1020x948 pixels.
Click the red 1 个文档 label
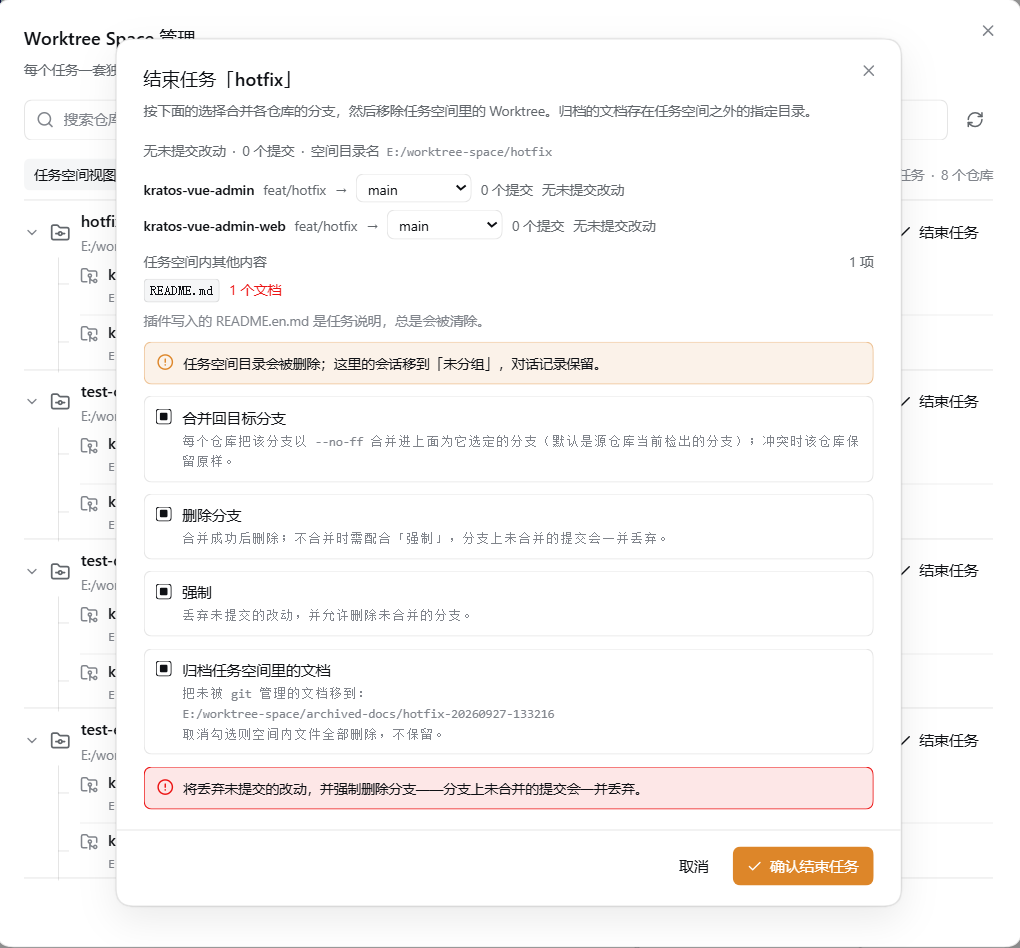pyautogui.click(x=255, y=290)
